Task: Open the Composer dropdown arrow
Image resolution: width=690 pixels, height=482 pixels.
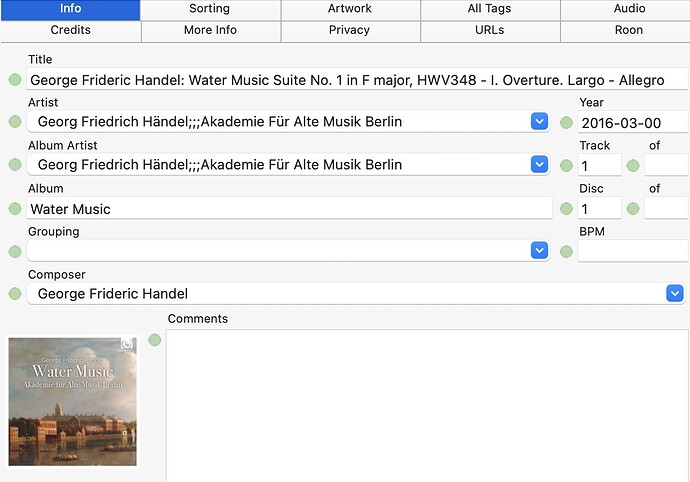Action: (675, 294)
